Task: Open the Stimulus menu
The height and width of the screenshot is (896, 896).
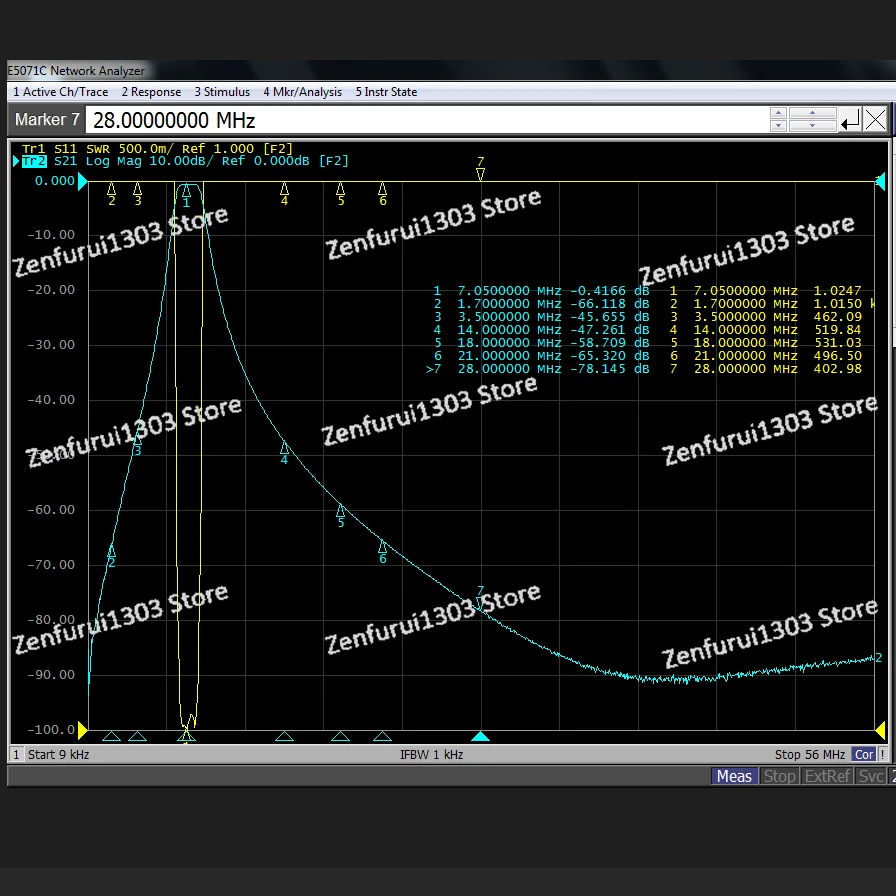Action: coord(222,92)
